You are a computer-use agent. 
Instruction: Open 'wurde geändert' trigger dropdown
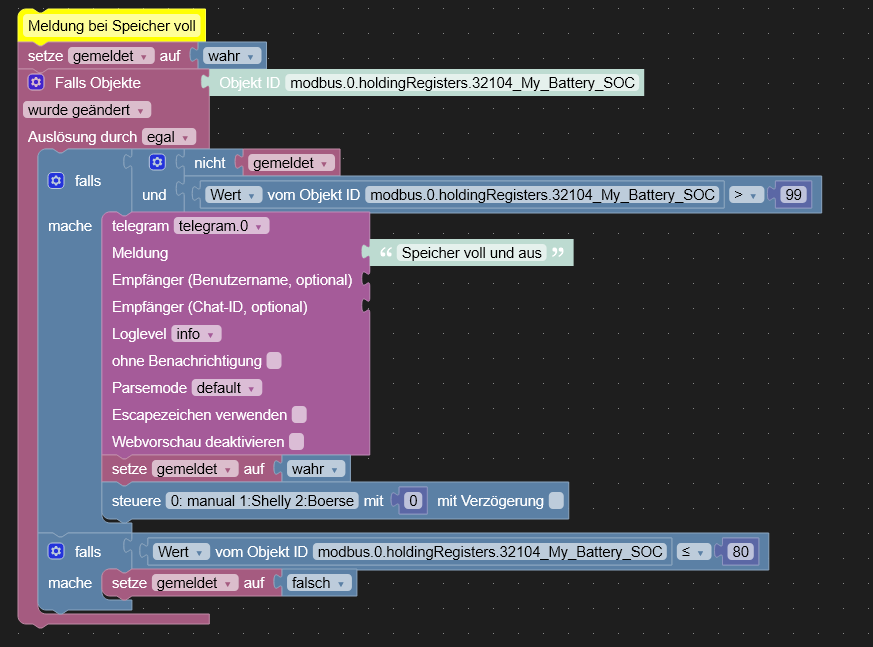tap(87, 110)
